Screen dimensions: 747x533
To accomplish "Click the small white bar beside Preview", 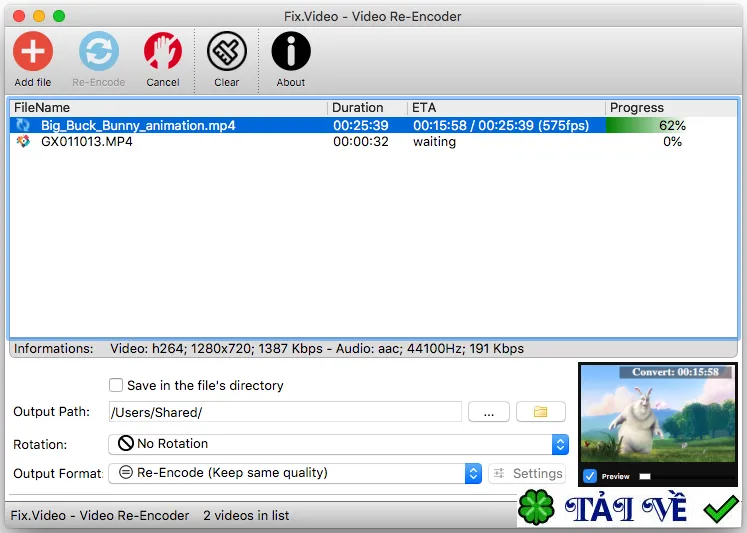I will coord(645,476).
